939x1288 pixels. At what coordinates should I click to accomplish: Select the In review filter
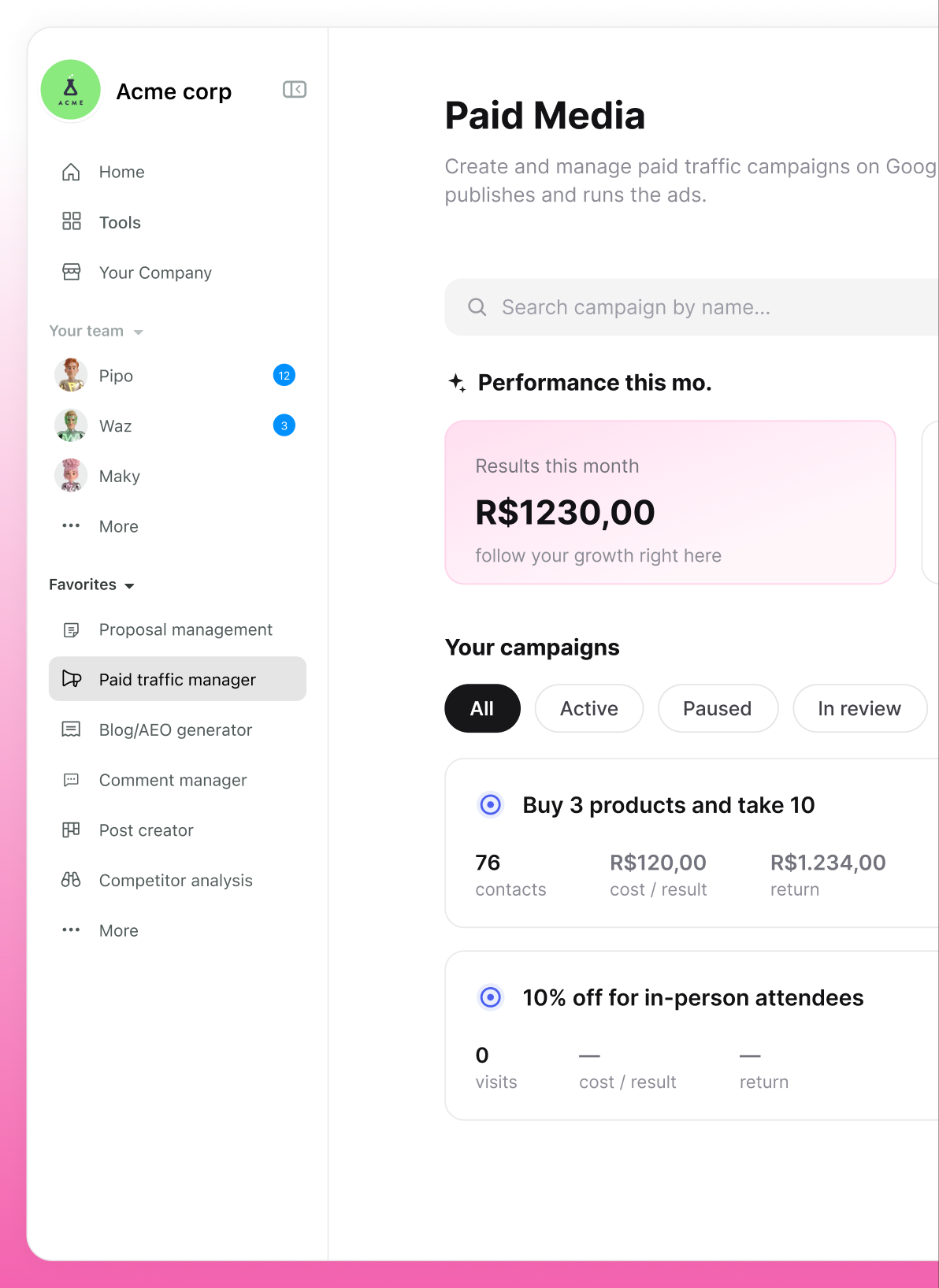click(x=859, y=708)
